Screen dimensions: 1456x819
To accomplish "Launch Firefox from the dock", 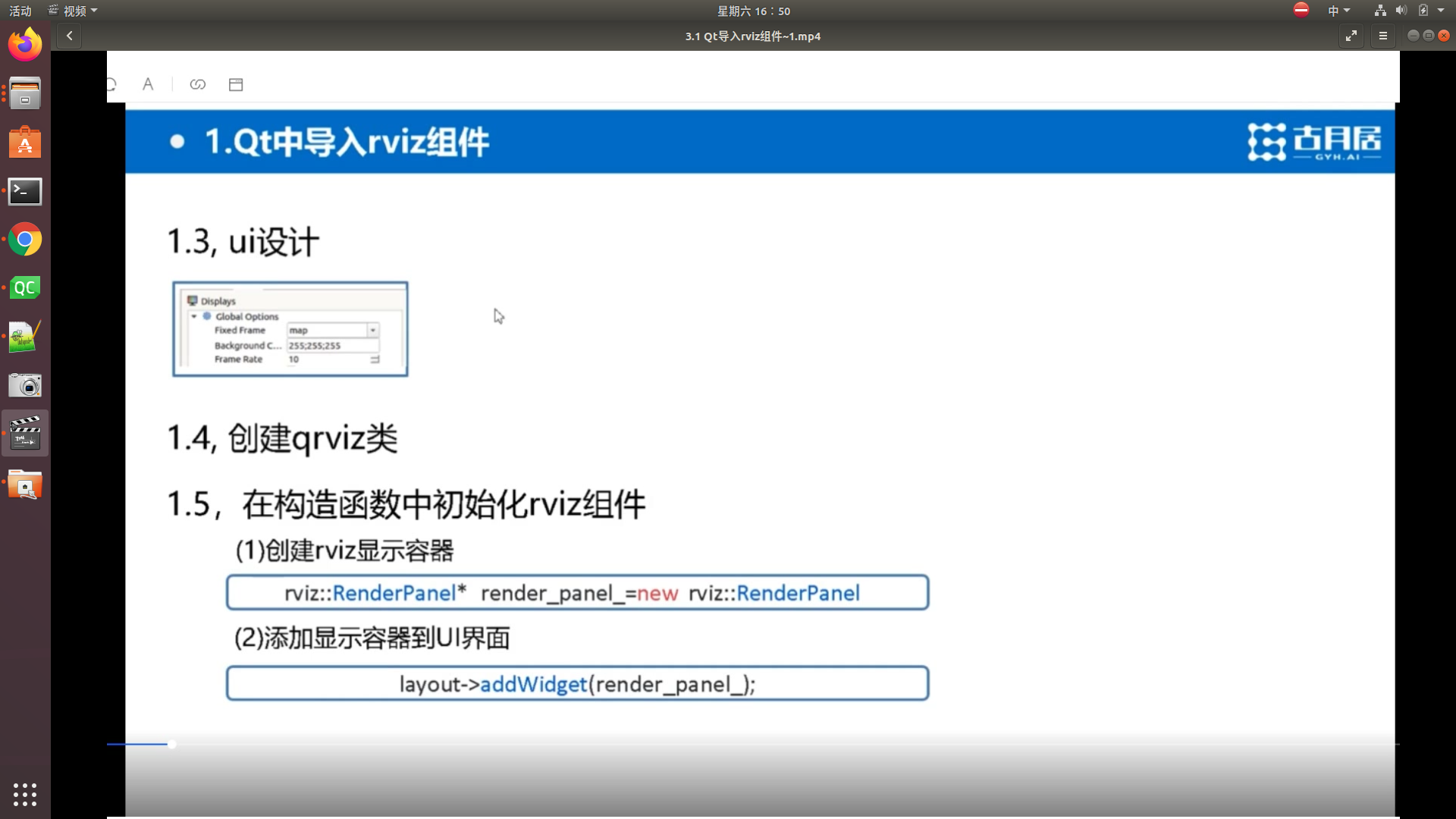I will coord(25,45).
